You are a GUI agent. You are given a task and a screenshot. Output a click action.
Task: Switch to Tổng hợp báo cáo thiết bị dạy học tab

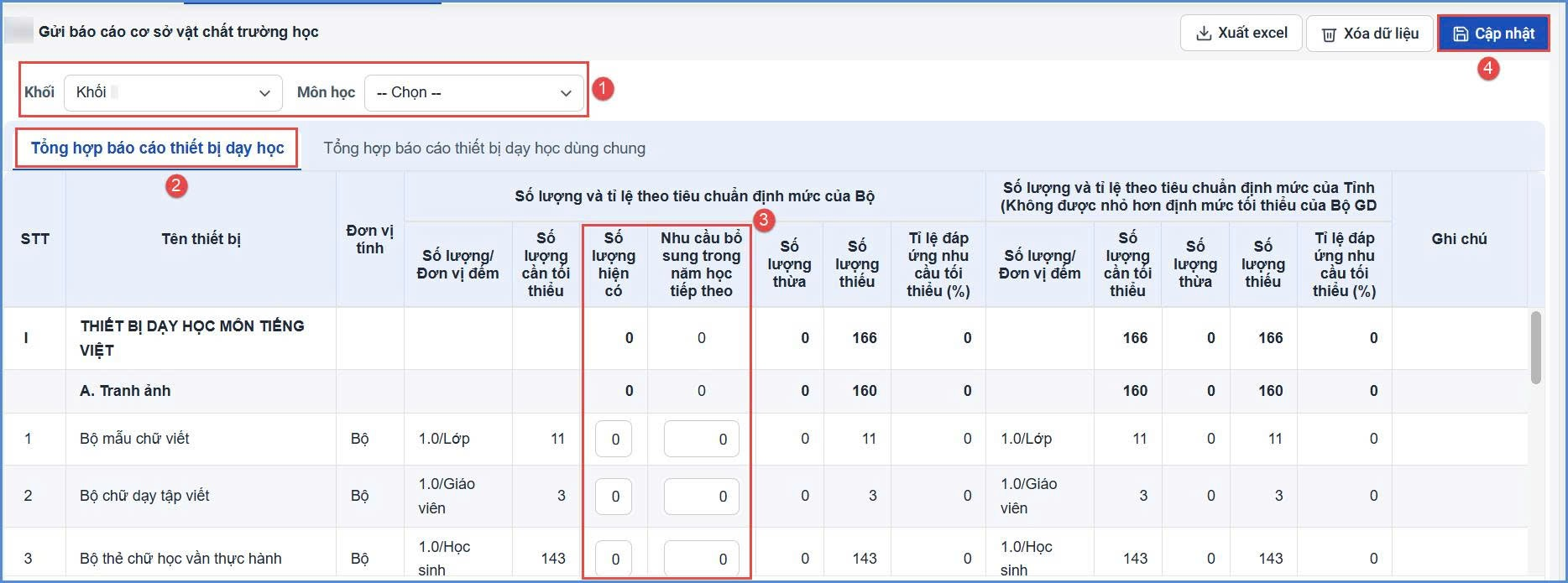[157, 148]
